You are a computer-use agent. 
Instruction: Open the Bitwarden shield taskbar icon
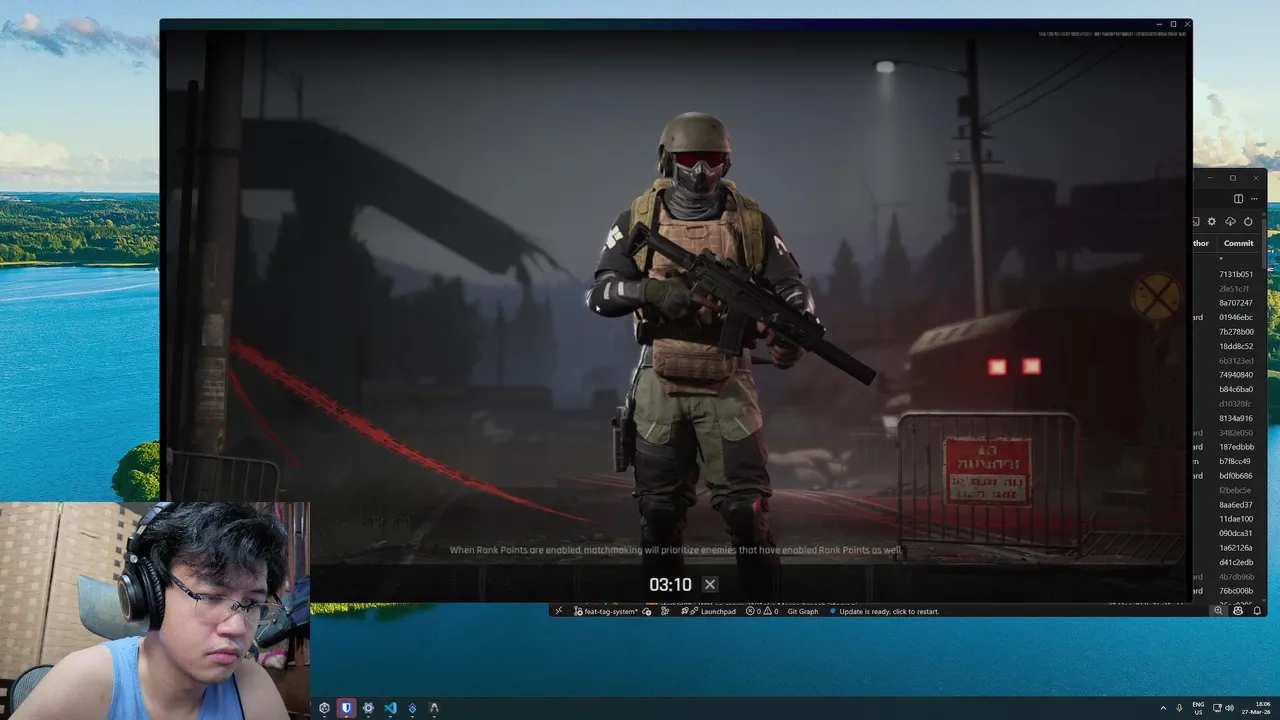[x=346, y=708]
